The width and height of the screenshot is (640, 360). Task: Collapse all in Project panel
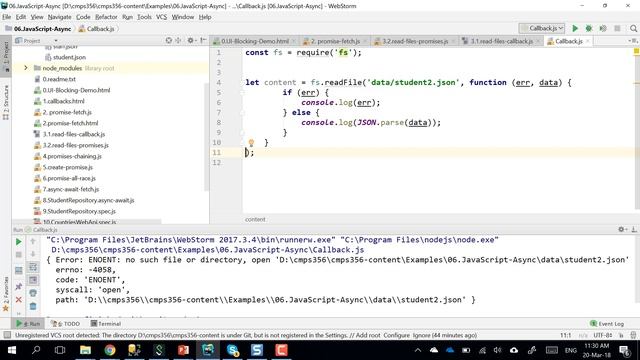tap(178, 40)
